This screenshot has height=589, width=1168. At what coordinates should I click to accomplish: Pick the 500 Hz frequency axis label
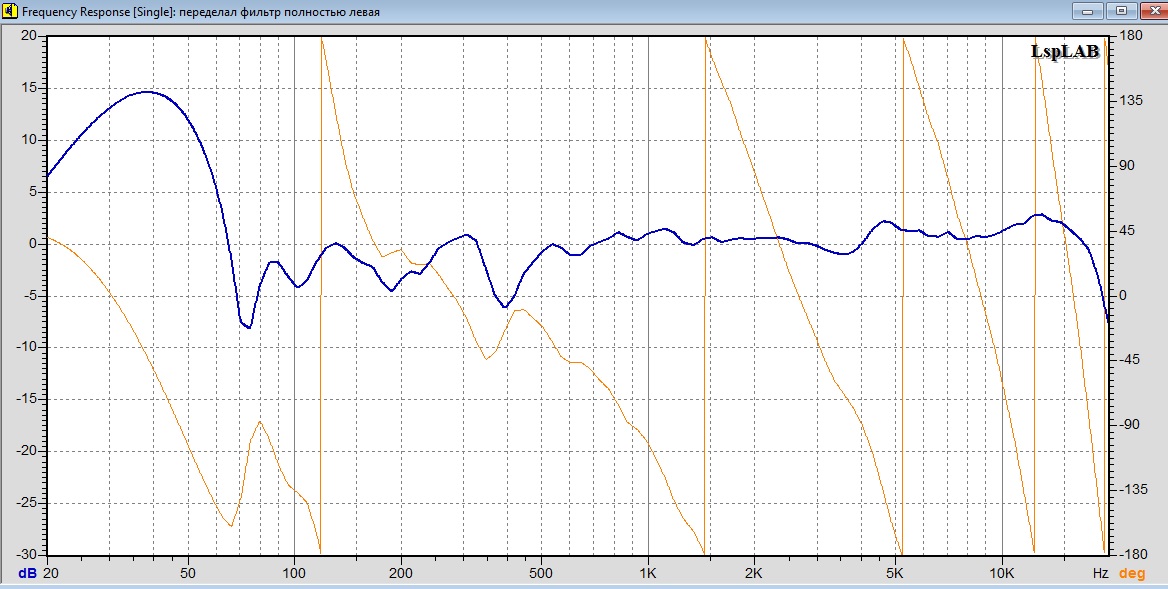tap(542, 574)
